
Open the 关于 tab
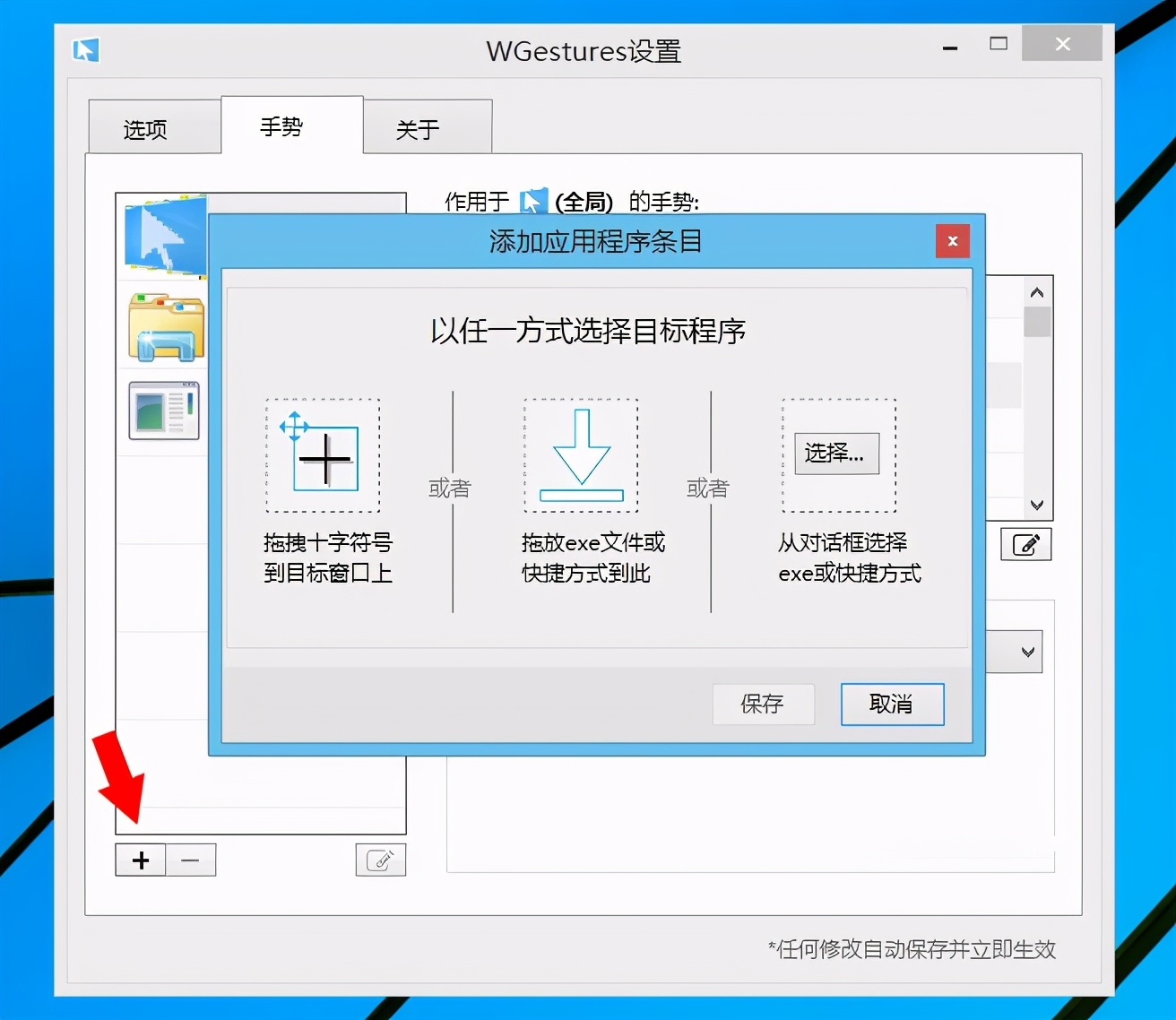click(x=428, y=128)
